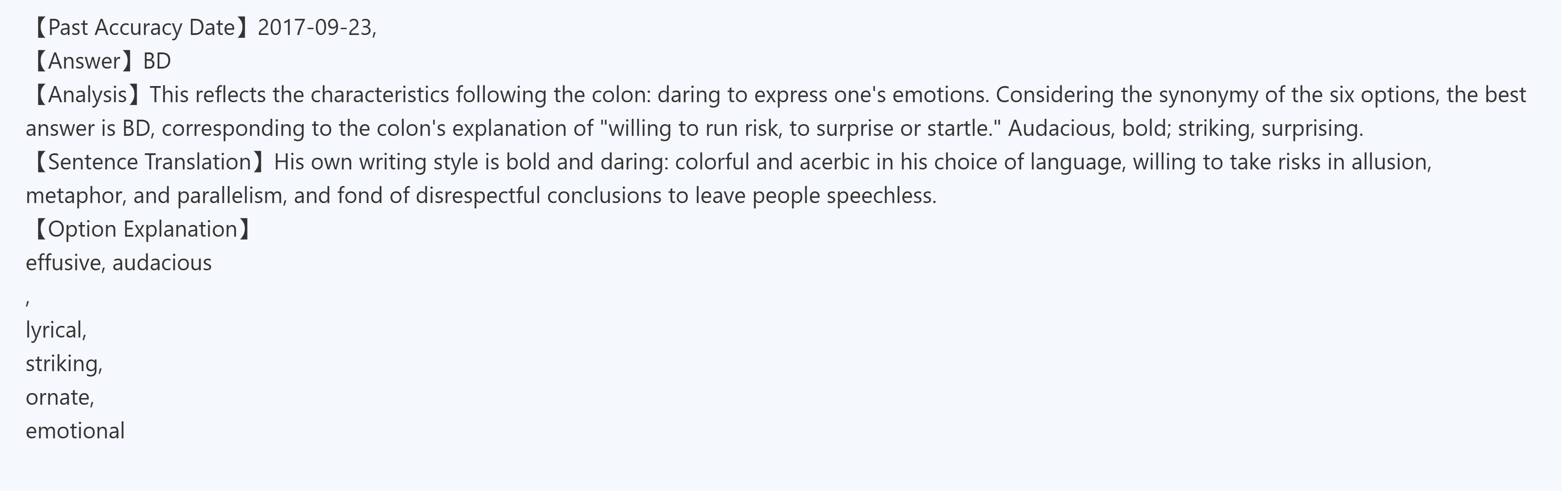Click the option word striking
The image size is (1568, 502).
tap(61, 364)
